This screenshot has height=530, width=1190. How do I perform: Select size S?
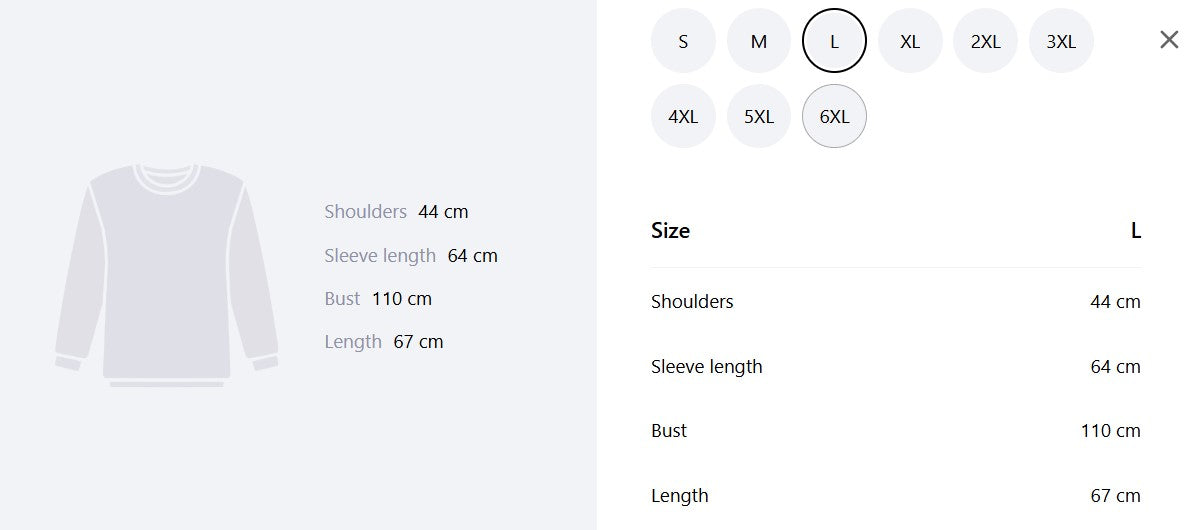[683, 41]
